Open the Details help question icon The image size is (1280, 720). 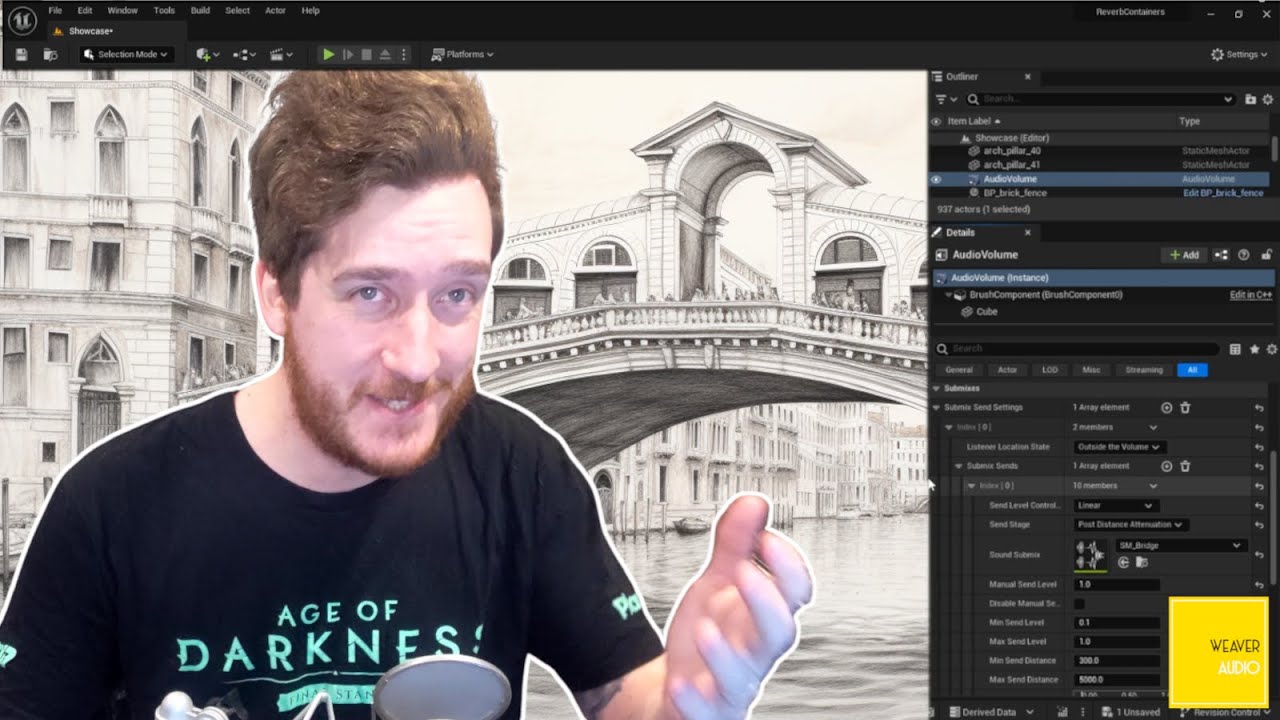click(x=1244, y=255)
